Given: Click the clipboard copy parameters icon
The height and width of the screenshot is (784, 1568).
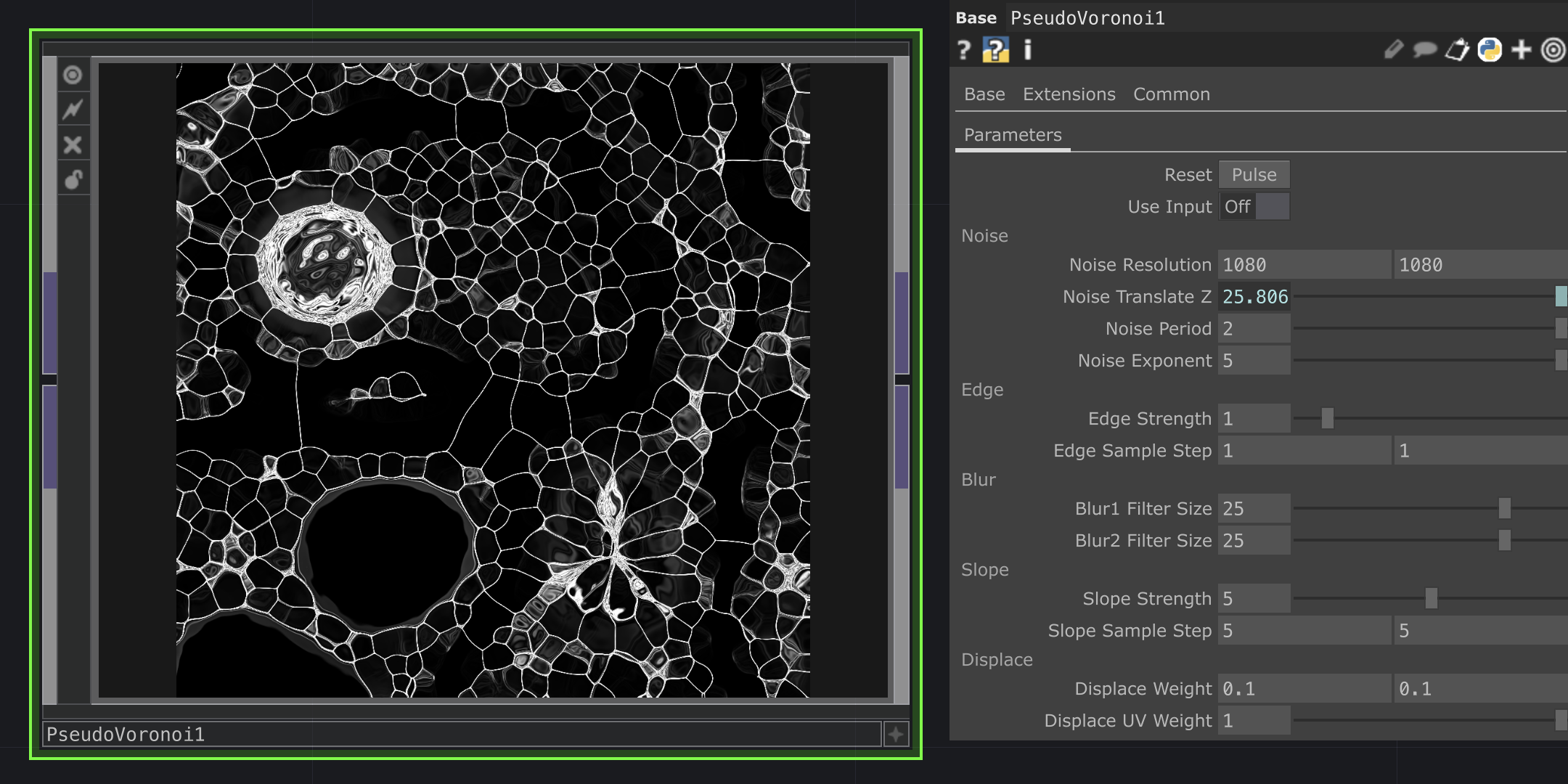Looking at the screenshot, I should [1457, 49].
